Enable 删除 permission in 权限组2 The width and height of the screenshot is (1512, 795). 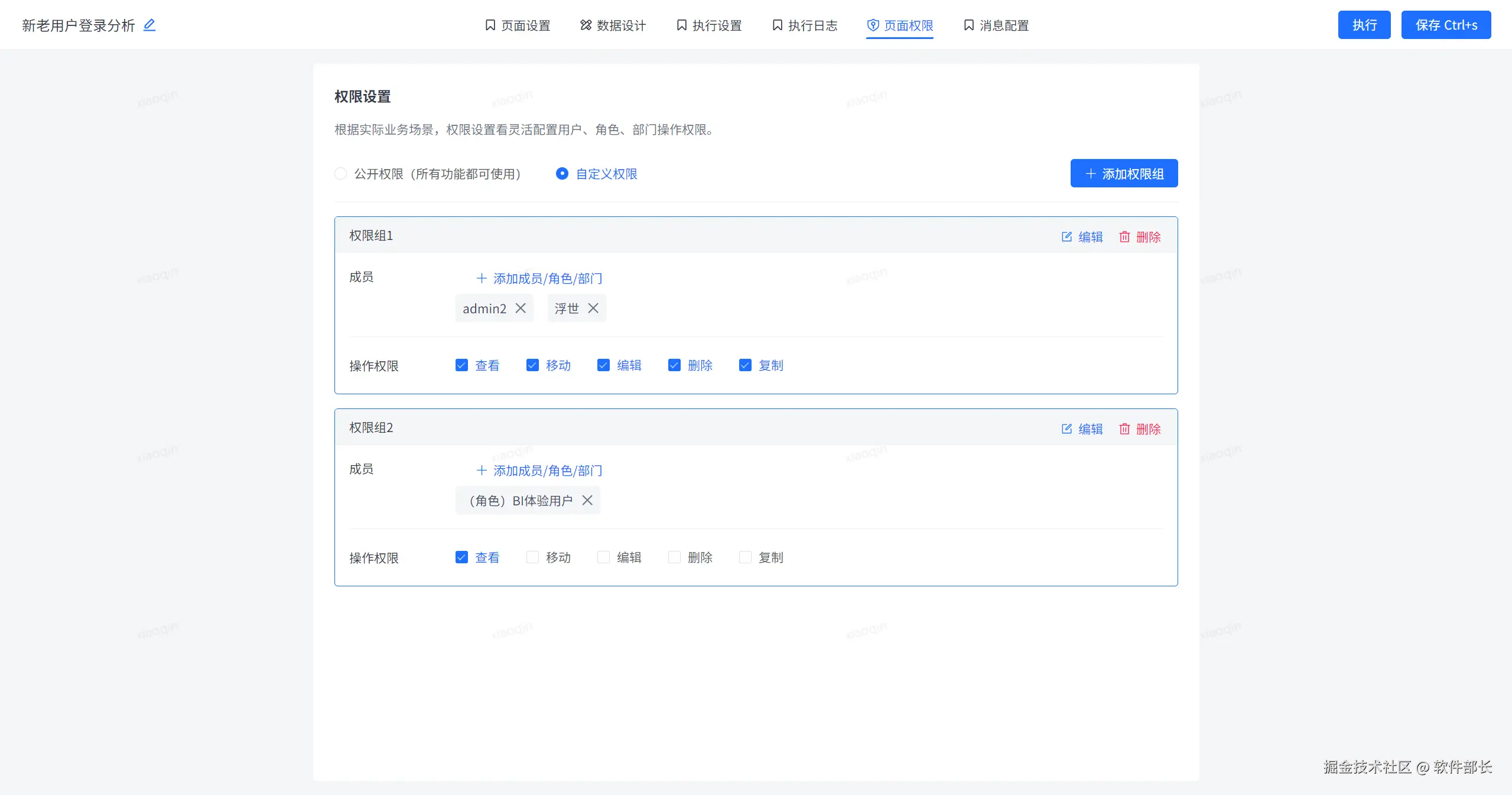[x=674, y=557]
